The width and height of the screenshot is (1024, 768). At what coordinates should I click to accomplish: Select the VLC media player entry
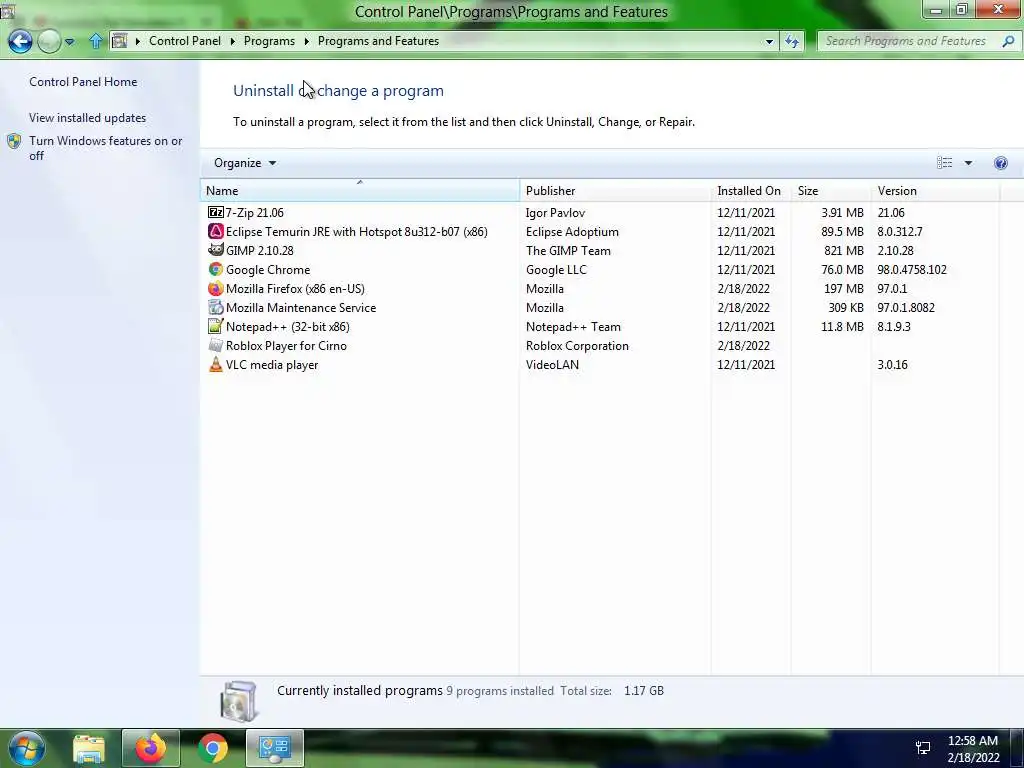272,365
